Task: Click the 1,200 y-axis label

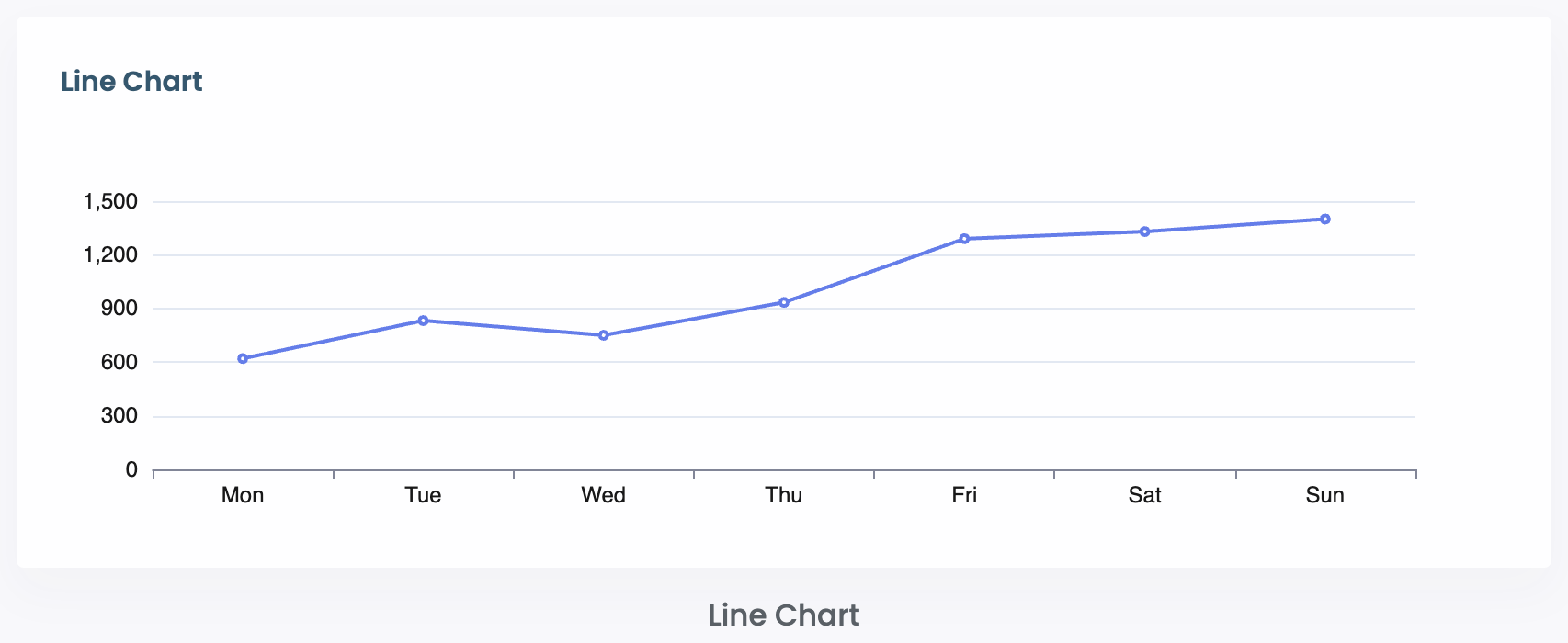Action: coord(110,254)
